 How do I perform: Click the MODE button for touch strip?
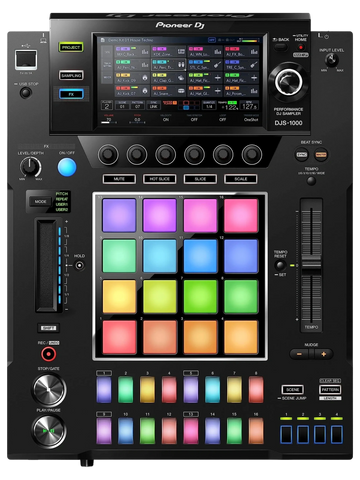tap(40, 202)
